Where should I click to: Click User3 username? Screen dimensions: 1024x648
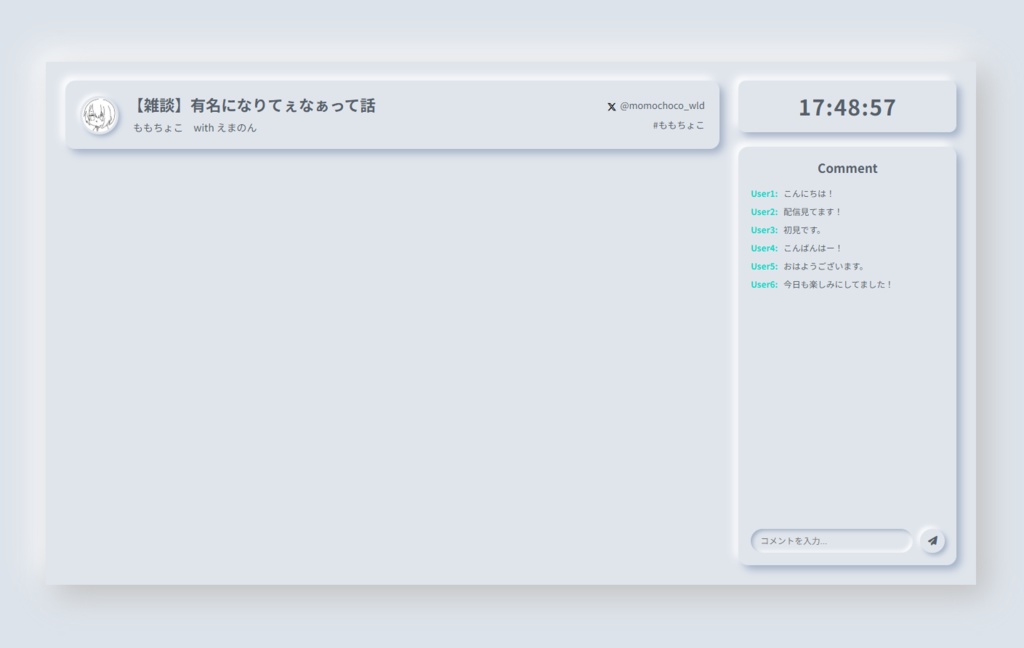point(764,231)
